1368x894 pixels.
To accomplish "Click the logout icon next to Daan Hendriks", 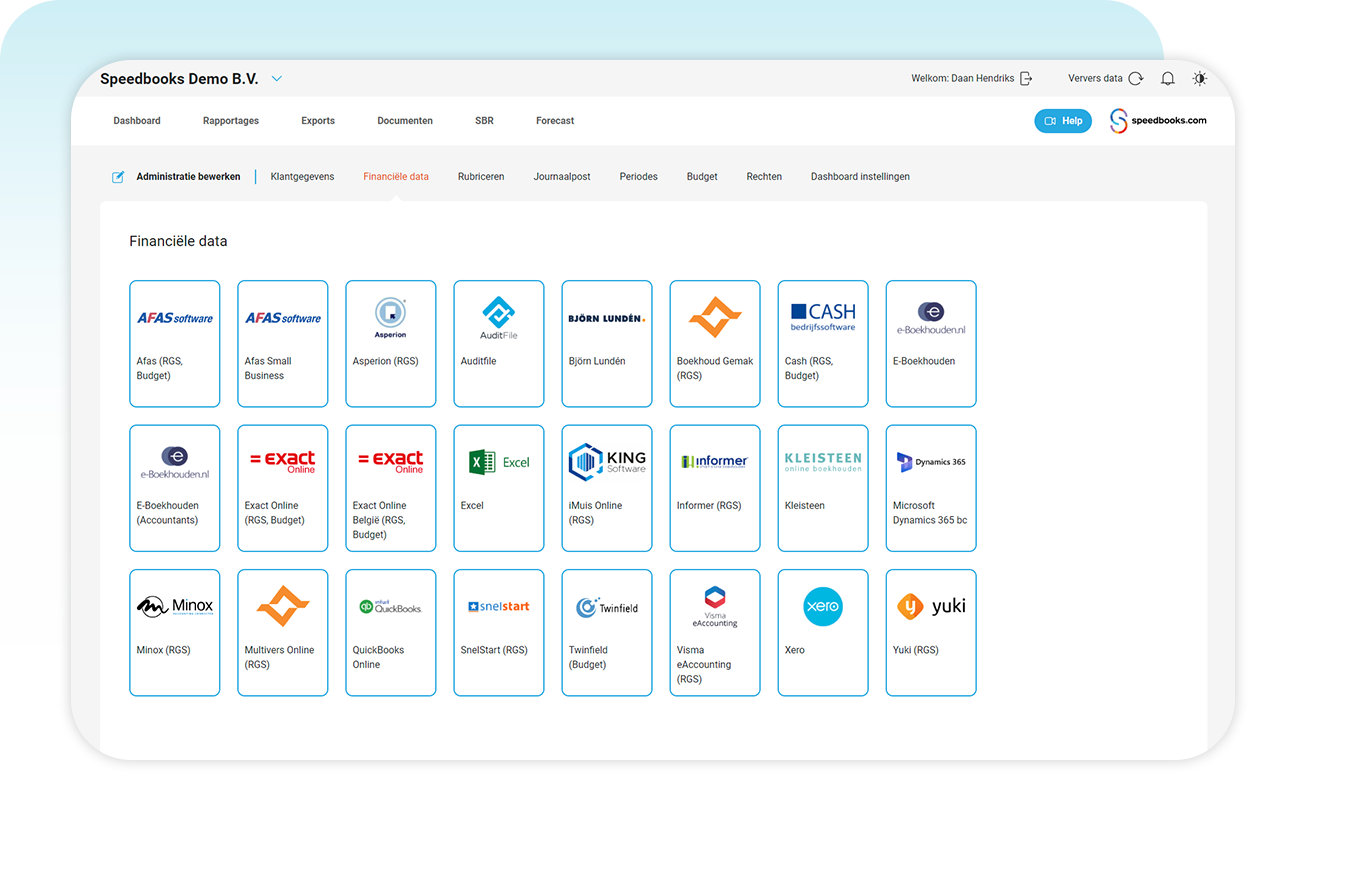I will pyautogui.click(x=1026, y=78).
